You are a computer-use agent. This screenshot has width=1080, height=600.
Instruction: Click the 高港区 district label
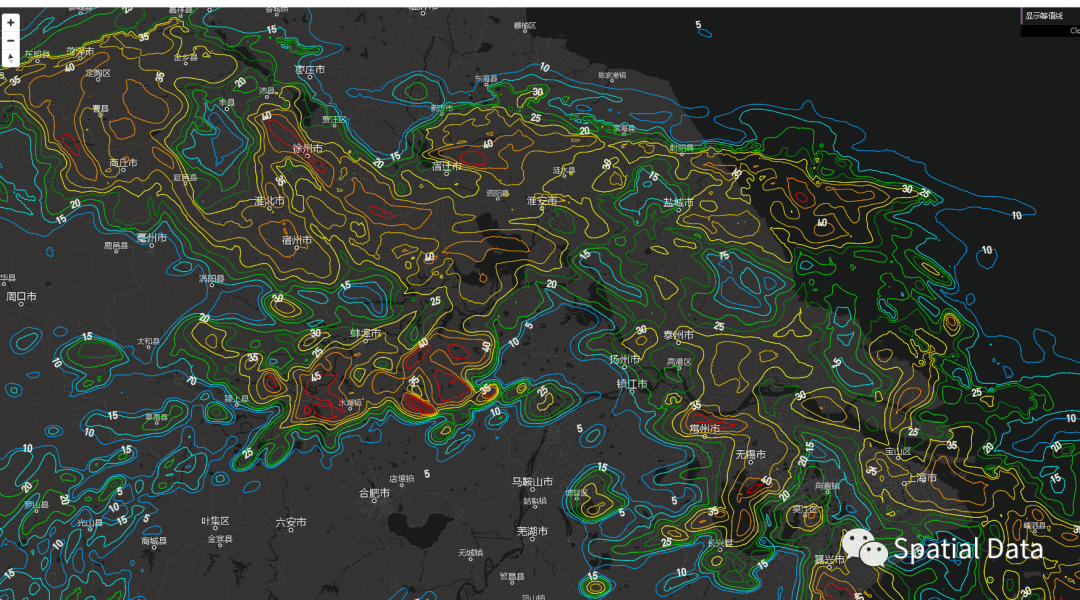tap(678, 362)
